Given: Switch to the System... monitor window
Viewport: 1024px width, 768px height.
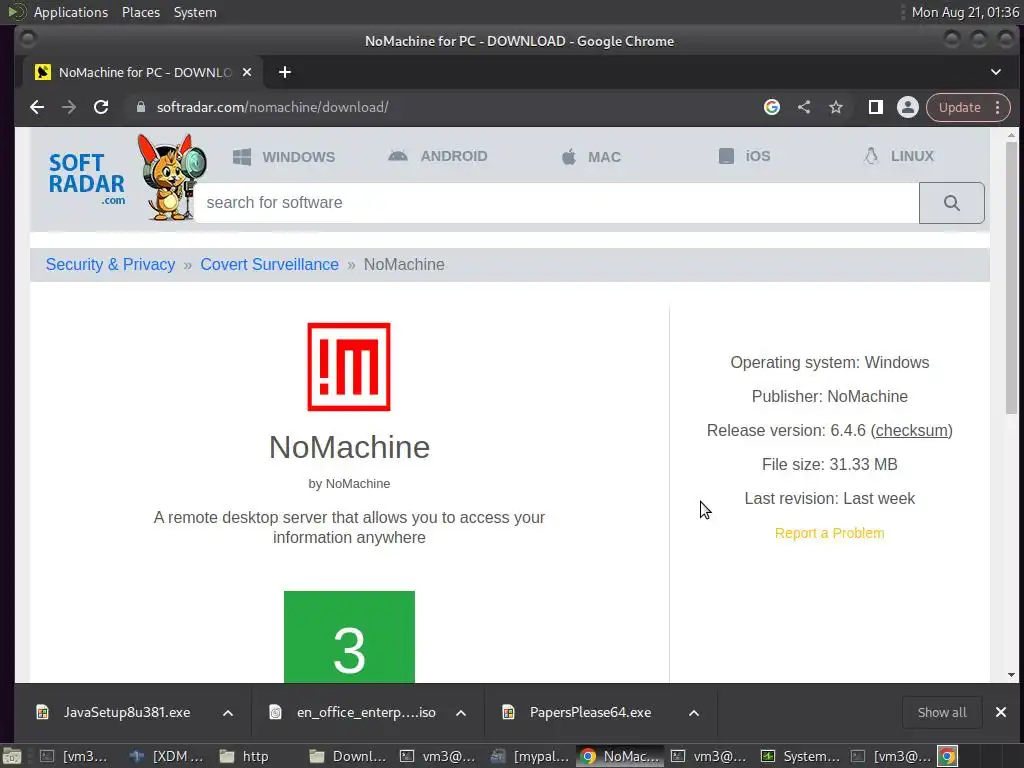Looking at the screenshot, I should click(801, 756).
